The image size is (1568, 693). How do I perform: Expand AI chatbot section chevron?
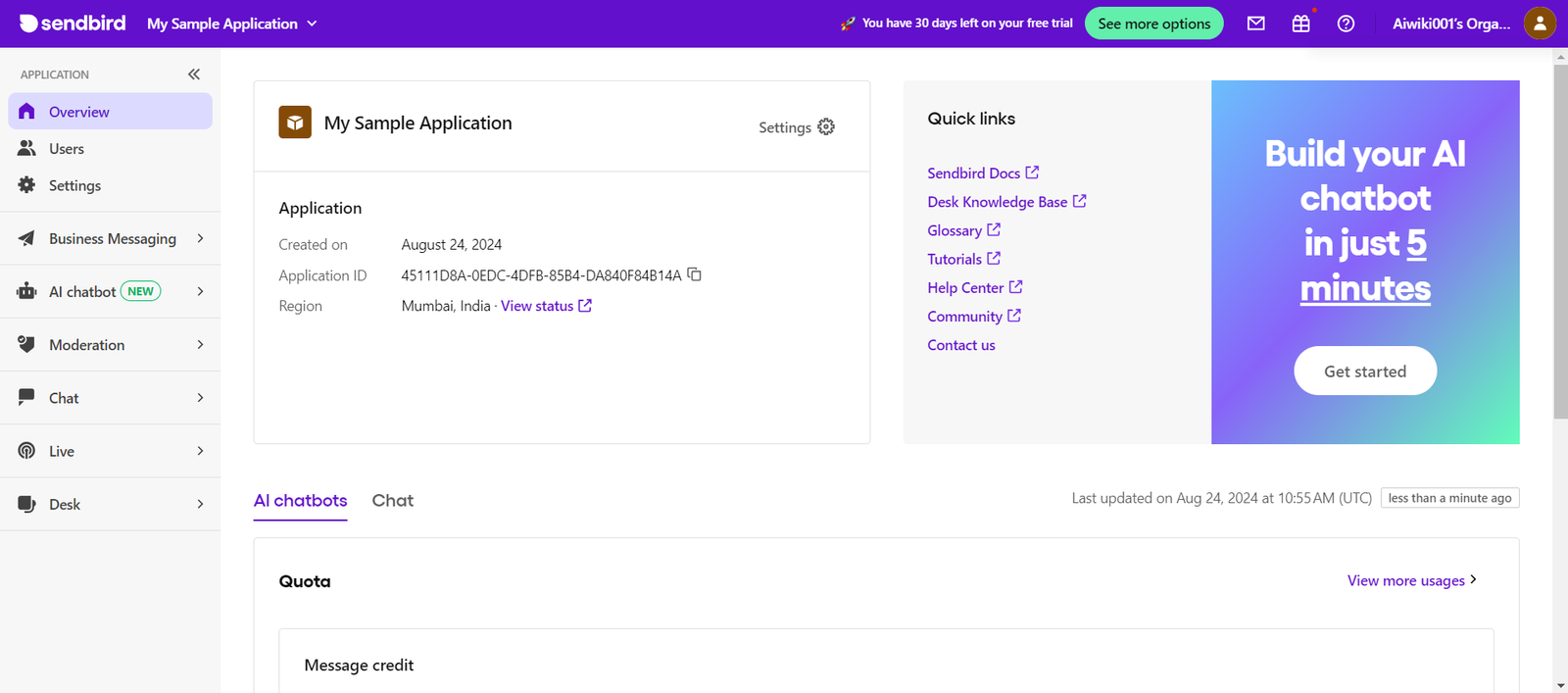pyautogui.click(x=200, y=291)
